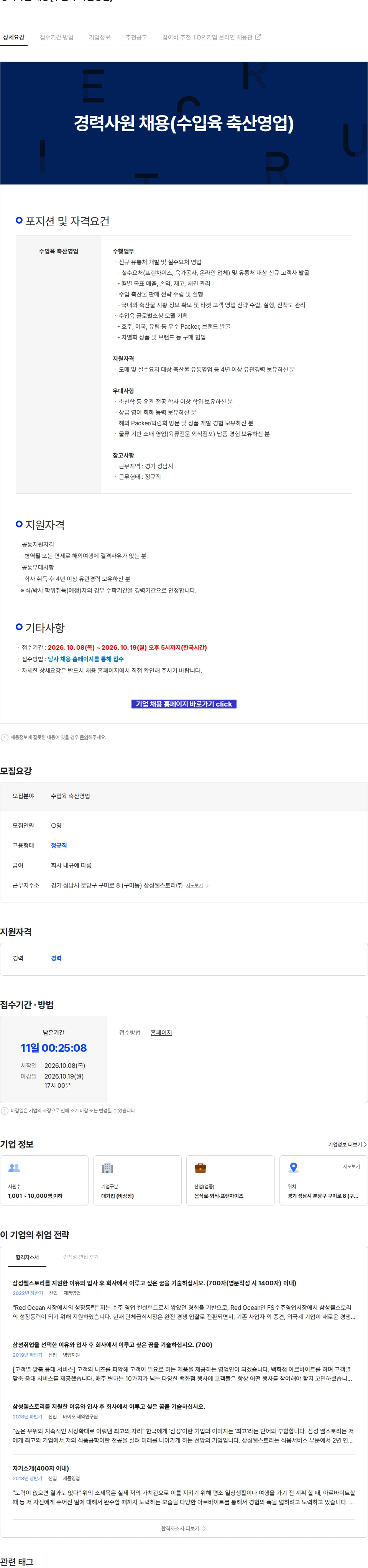The width and height of the screenshot is (368, 1568).
Task: Switch to the 인적성·면접 후기 tab
Action: click(x=81, y=1257)
